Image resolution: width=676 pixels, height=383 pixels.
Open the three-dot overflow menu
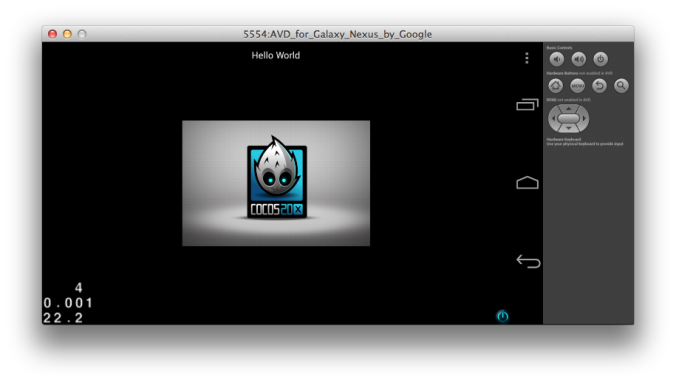click(x=526, y=58)
